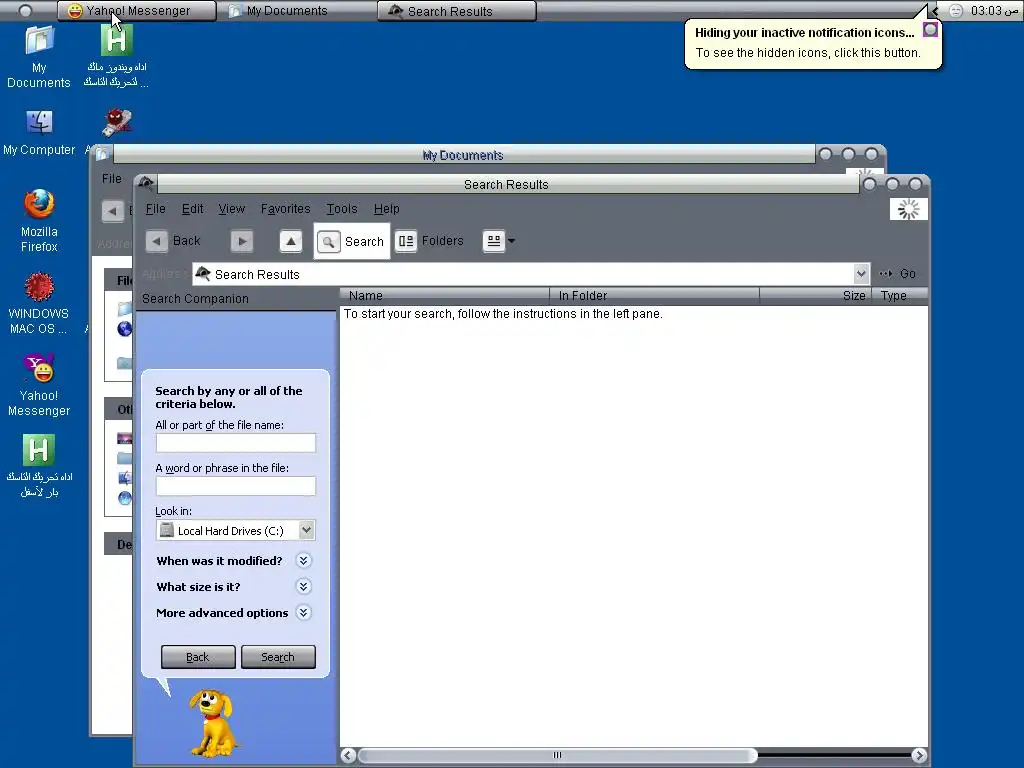Viewport: 1024px width, 768px height.
Task: Expand When was it modified section
Action: point(303,560)
